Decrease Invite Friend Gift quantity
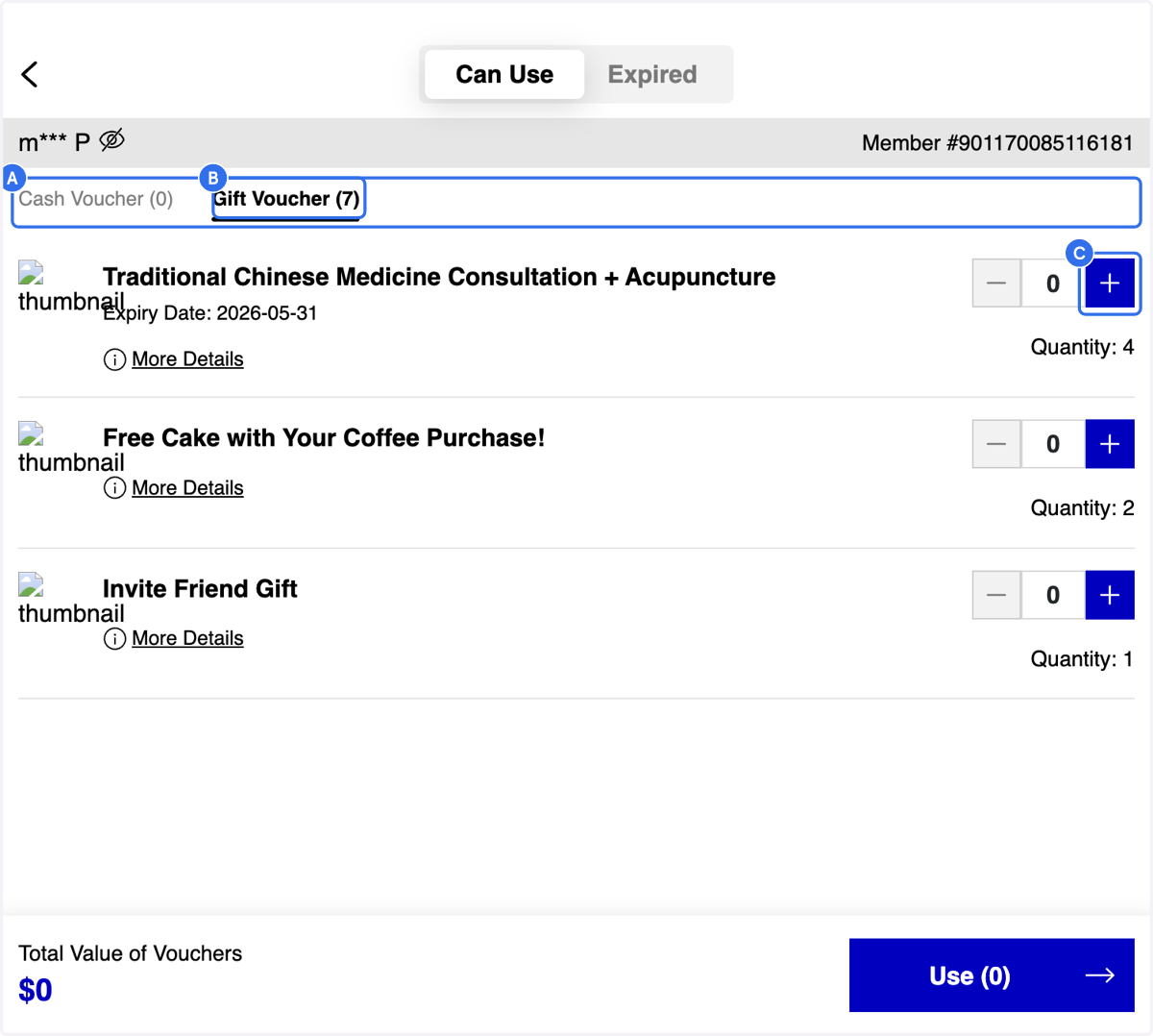Screen dimensions: 1153x1036 (996, 595)
